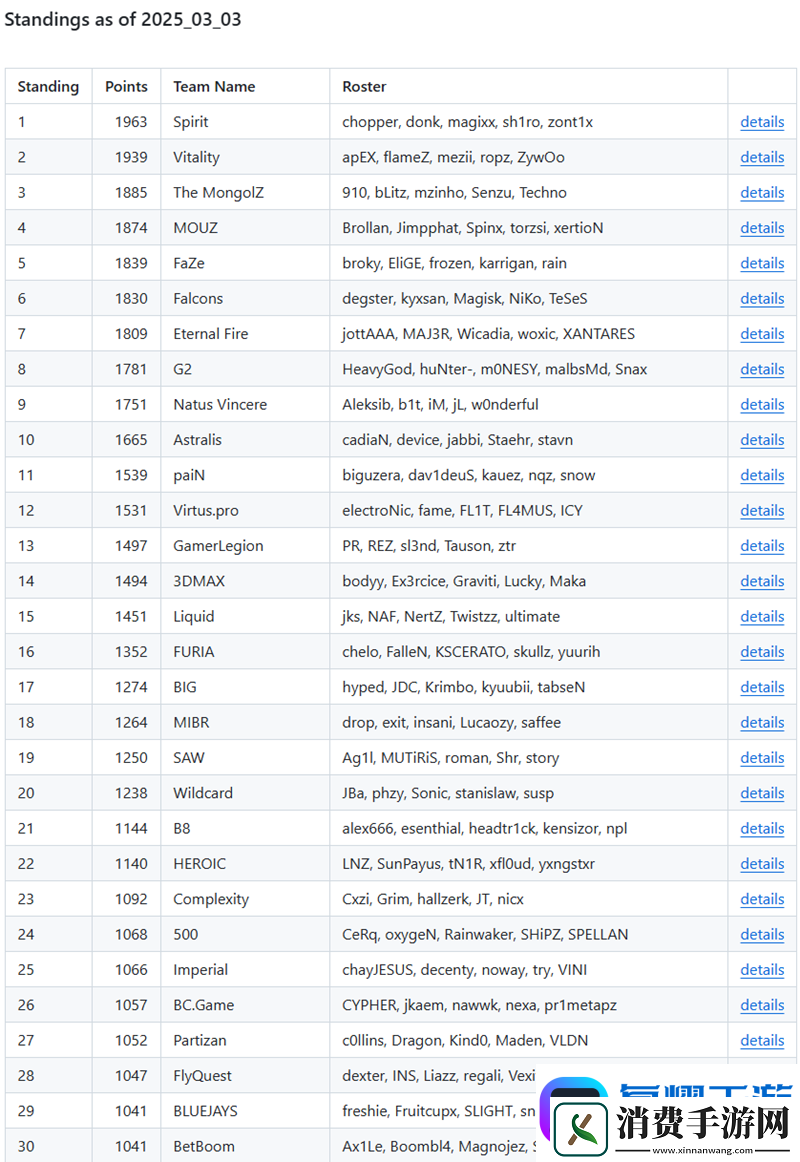Open details link for paiN

coord(761,475)
